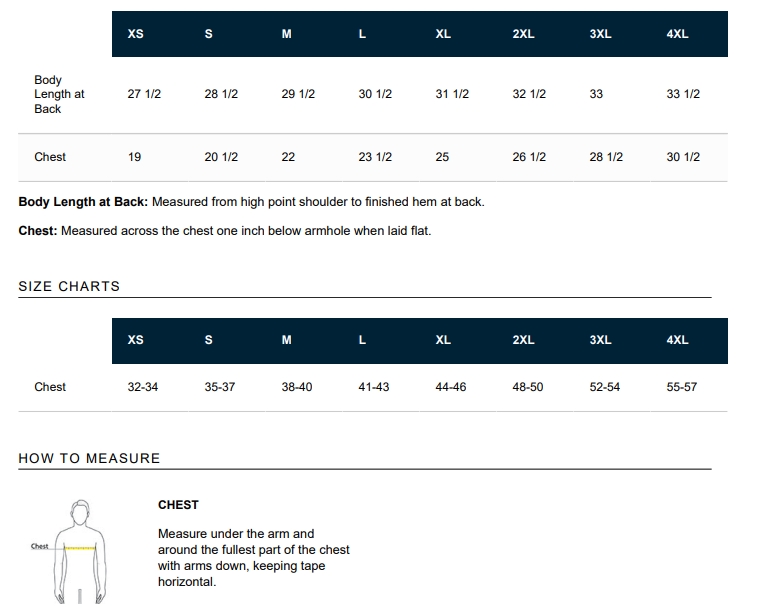765x616 pixels.
Task: Select the 55-57 chest range cell
Action: coord(682,387)
